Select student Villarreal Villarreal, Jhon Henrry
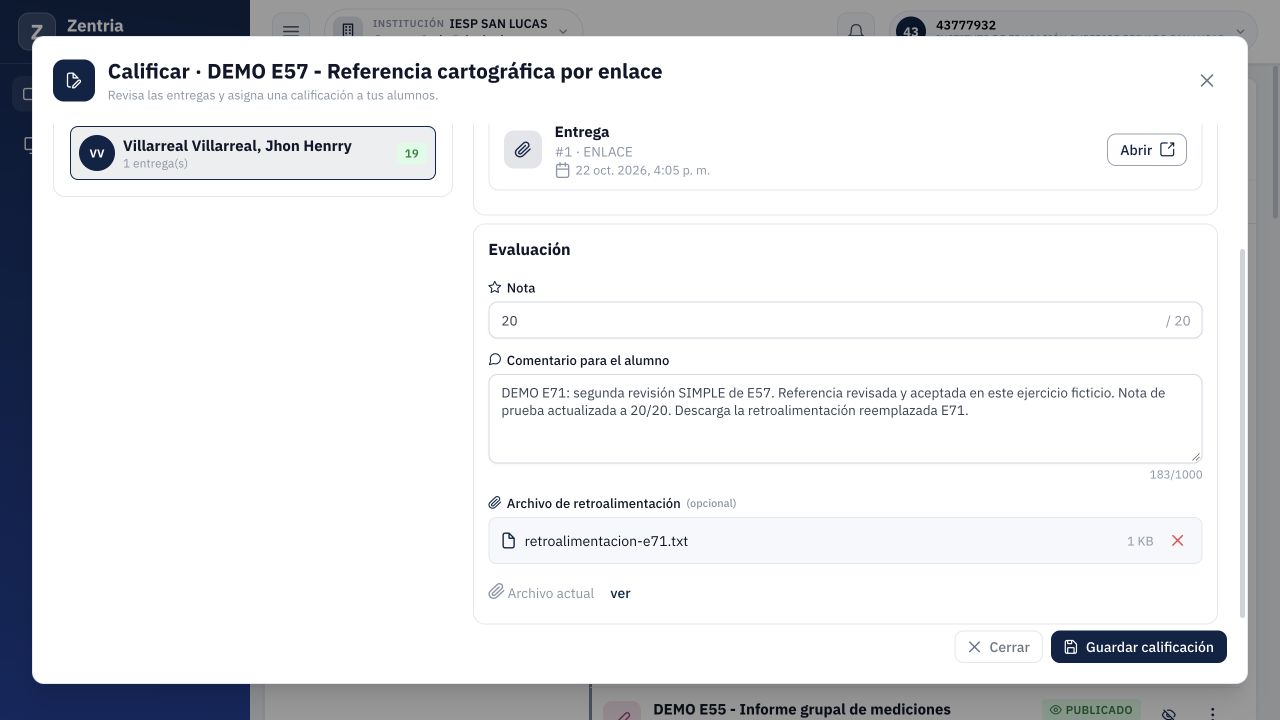1280x720 pixels. pyautogui.click(x=253, y=153)
